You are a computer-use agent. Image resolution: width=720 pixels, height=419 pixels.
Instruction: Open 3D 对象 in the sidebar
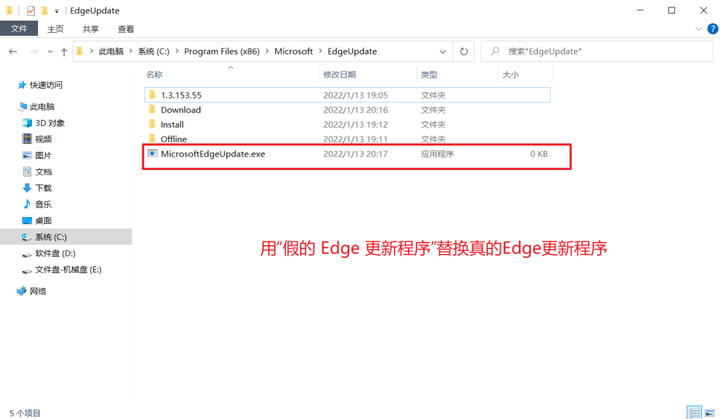pyautogui.click(x=50, y=123)
